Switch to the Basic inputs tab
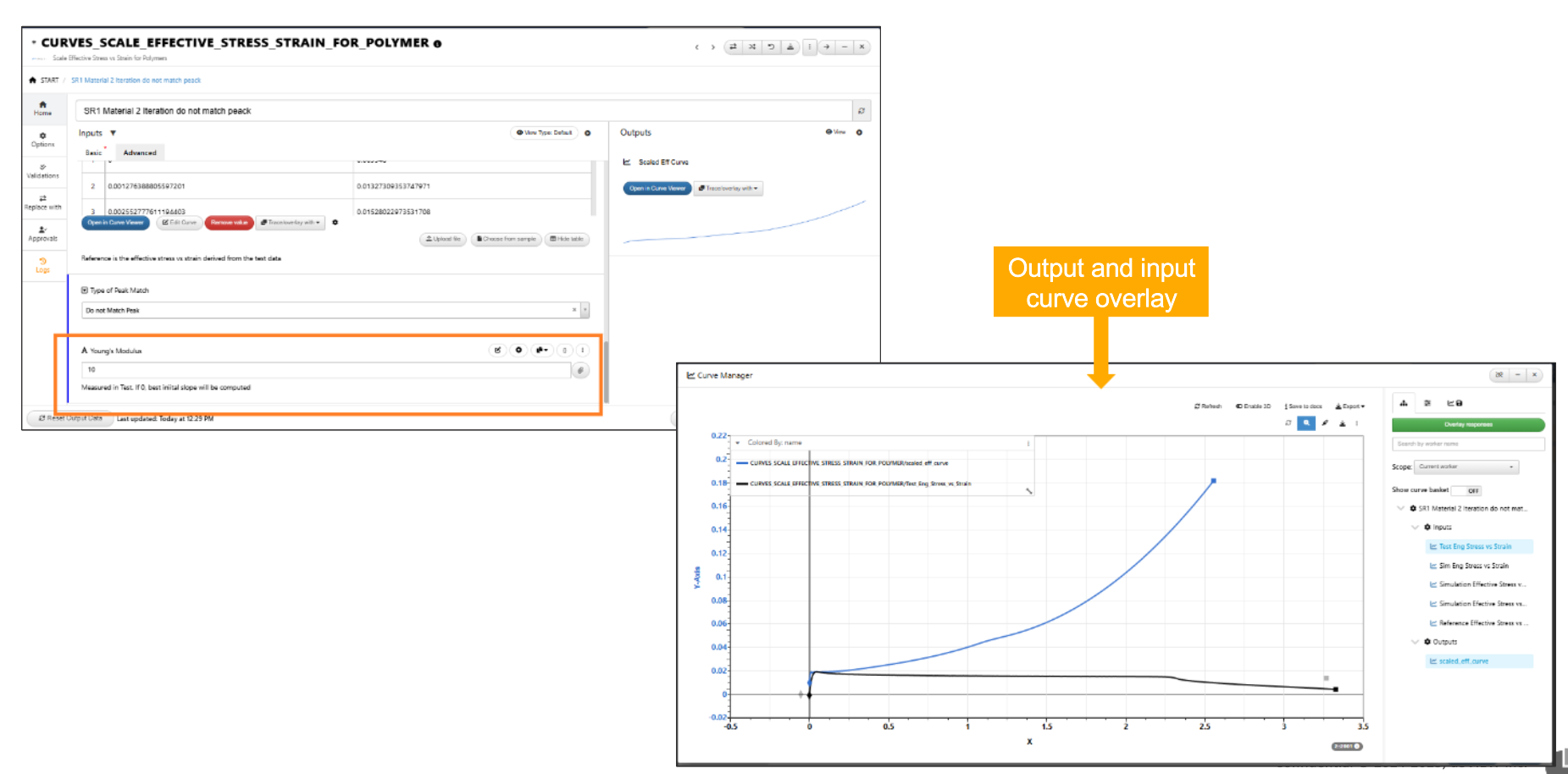This screenshot has width=1568, height=774. pyautogui.click(x=93, y=153)
